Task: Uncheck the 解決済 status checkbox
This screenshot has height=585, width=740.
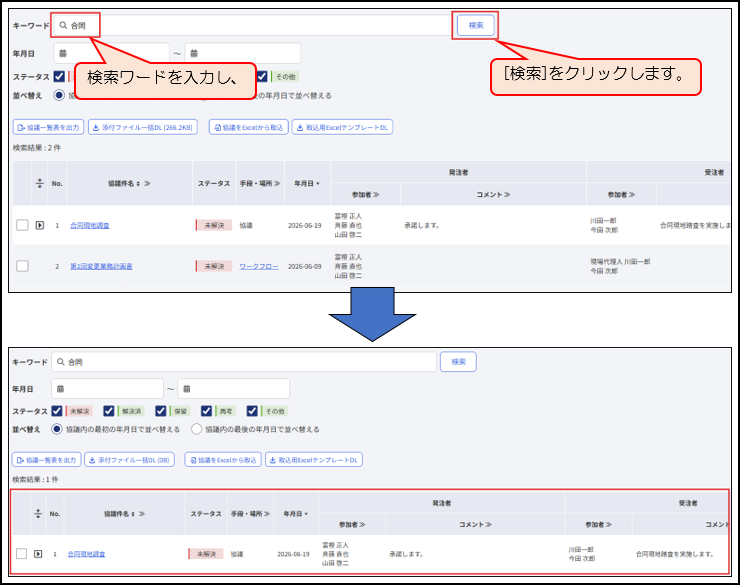Action: (x=109, y=411)
